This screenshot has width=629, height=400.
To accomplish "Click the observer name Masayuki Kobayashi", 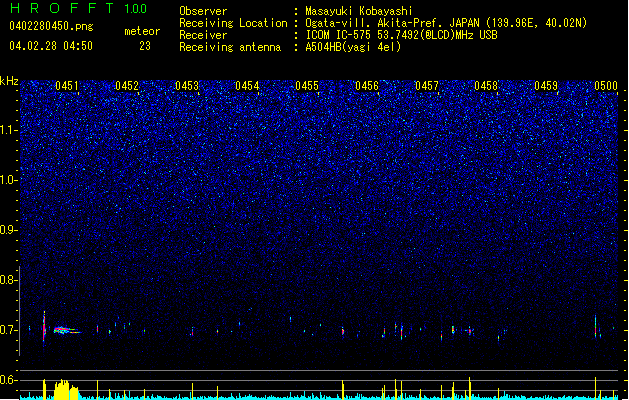I will click(x=359, y=11).
